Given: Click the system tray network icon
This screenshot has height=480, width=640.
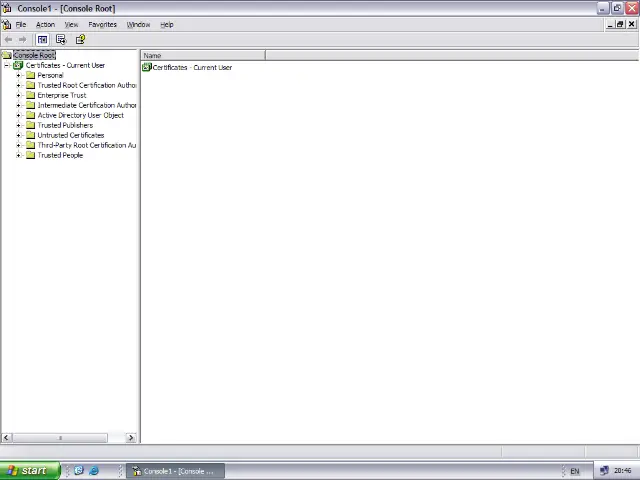Looking at the screenshot, I should coord(604,471).
